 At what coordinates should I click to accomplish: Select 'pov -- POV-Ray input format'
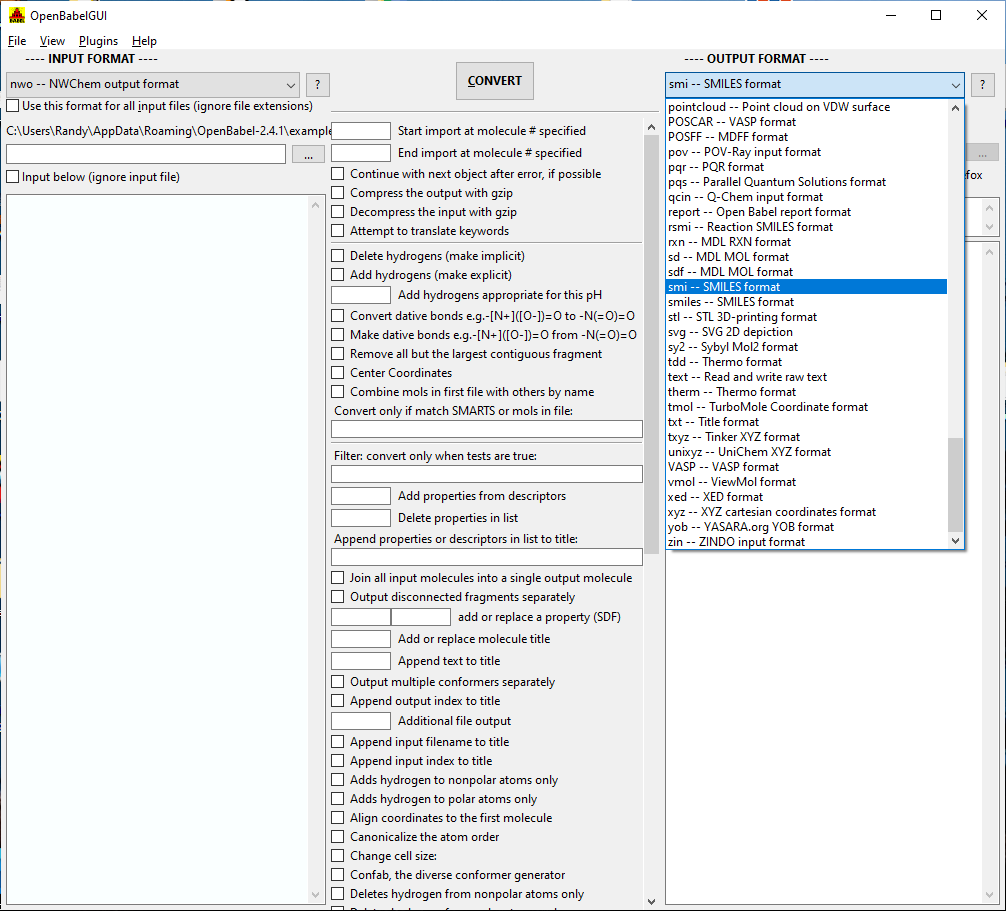pos(806,152)
